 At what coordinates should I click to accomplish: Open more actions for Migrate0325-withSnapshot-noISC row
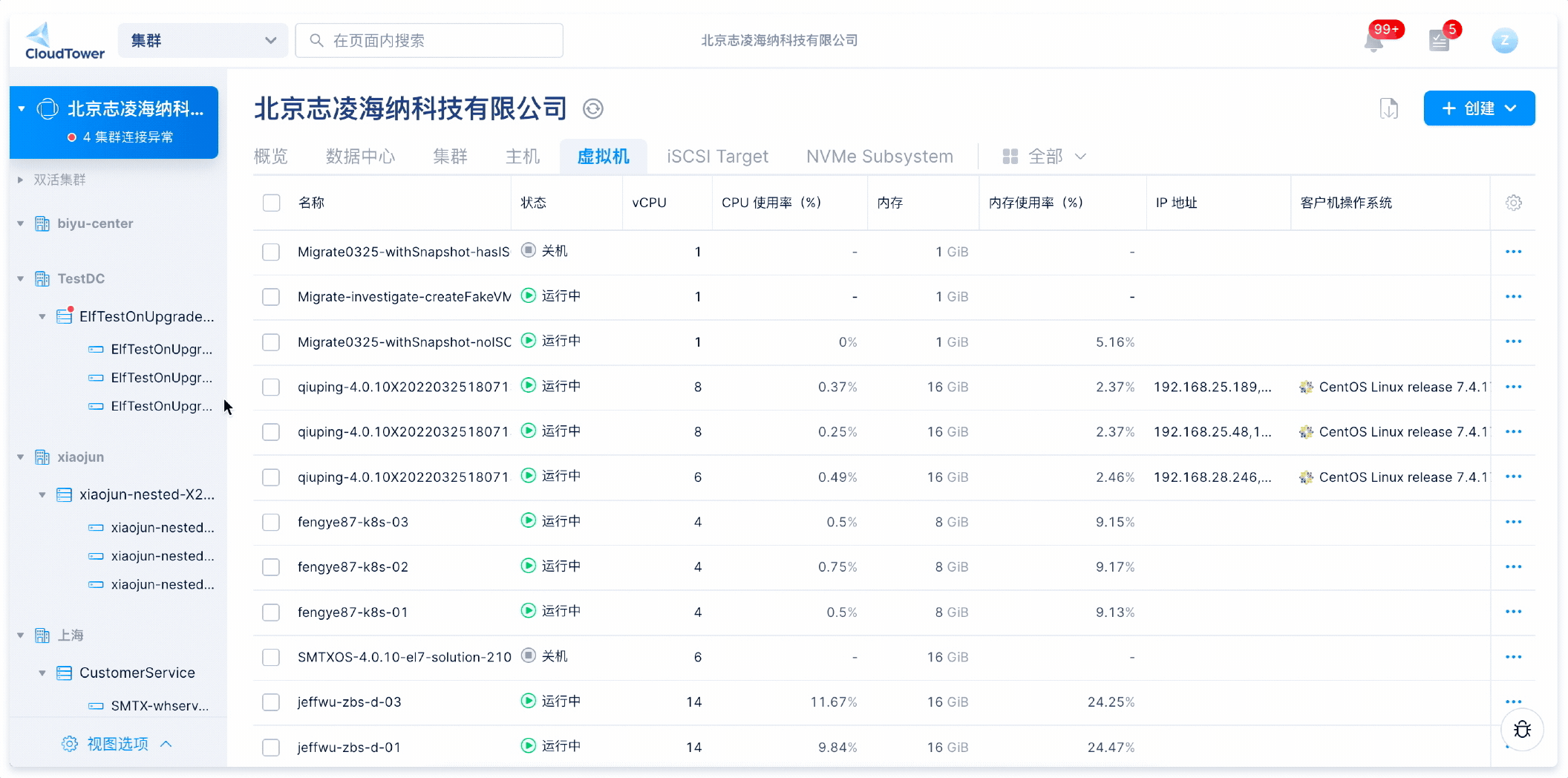coord(1513,341)
